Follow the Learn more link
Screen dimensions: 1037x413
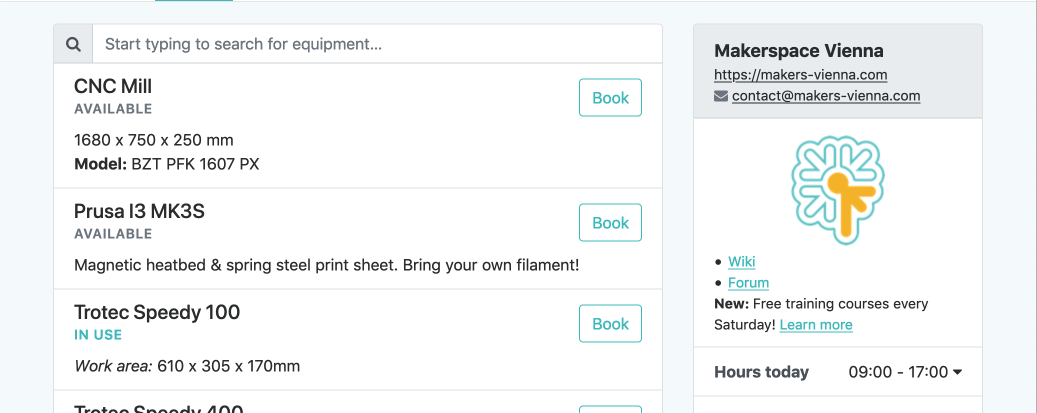tap(816, 325)
